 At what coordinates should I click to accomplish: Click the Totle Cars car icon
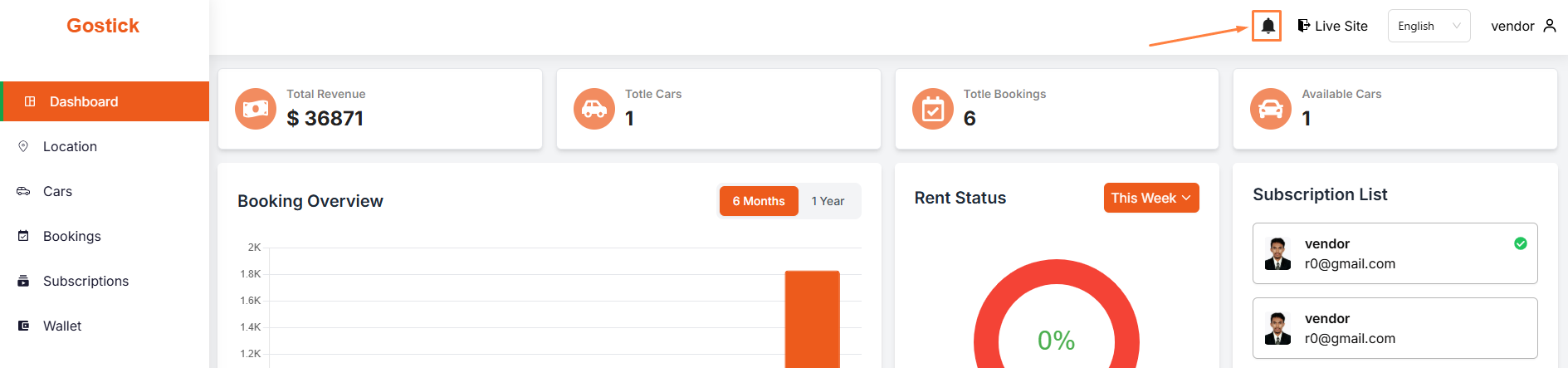tap(594, 109)
